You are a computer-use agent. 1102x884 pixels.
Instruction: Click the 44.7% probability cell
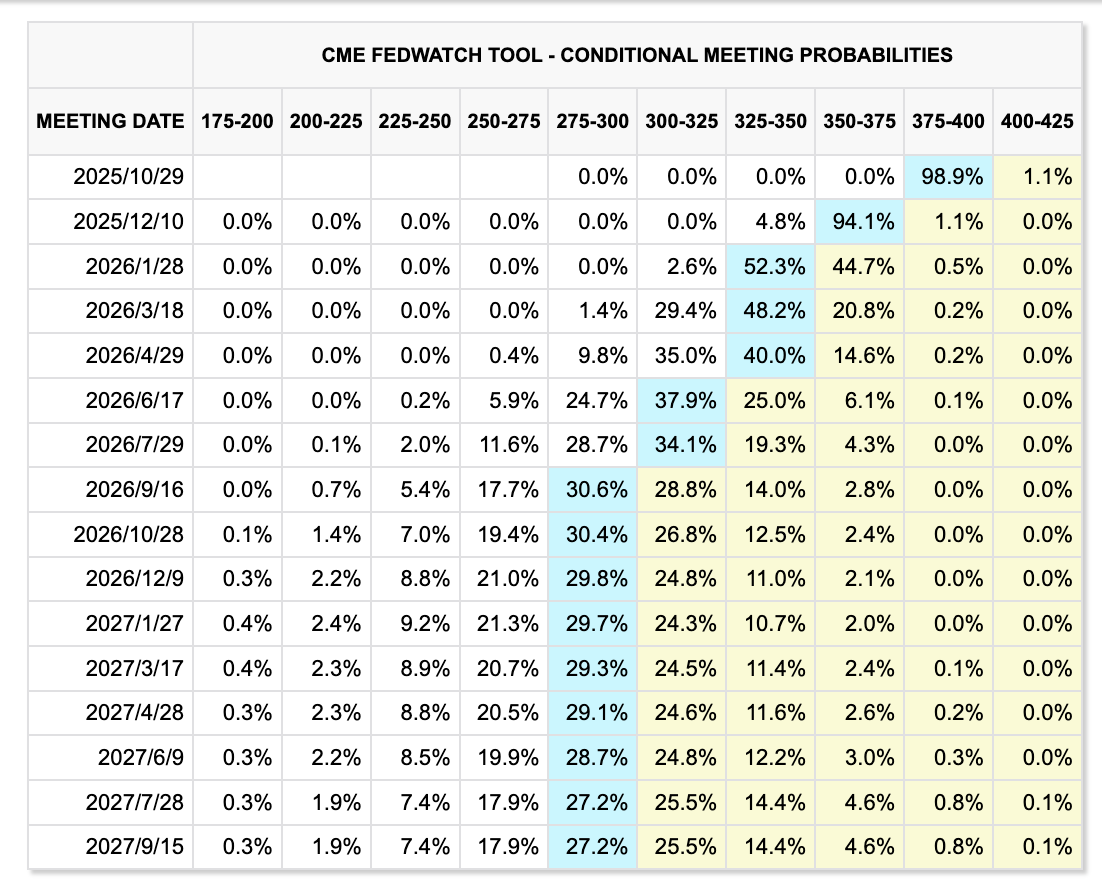coord(859,266)
